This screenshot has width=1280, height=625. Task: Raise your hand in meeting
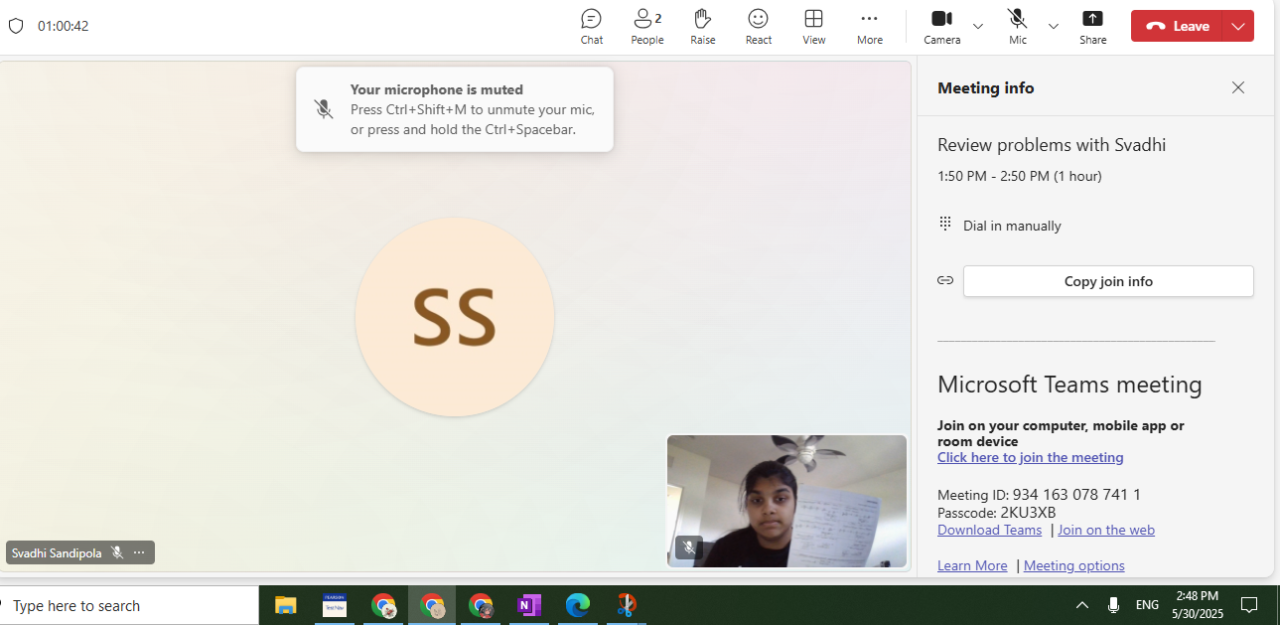702,26
